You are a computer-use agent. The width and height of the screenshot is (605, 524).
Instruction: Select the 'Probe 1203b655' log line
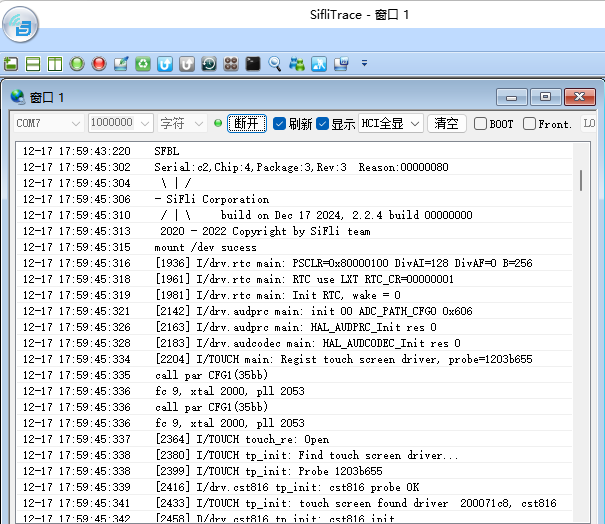click(295, 471)
